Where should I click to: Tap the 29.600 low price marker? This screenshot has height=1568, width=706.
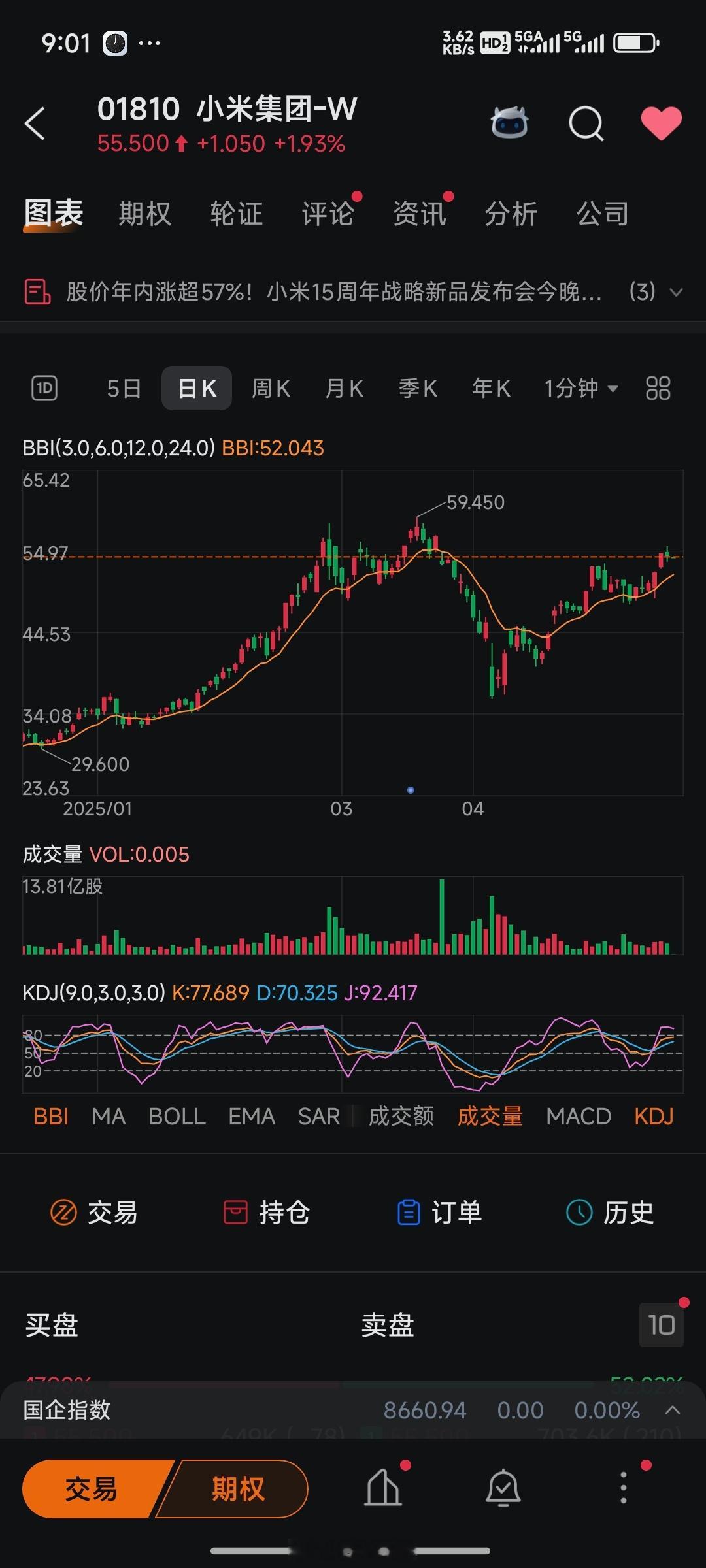100,764
